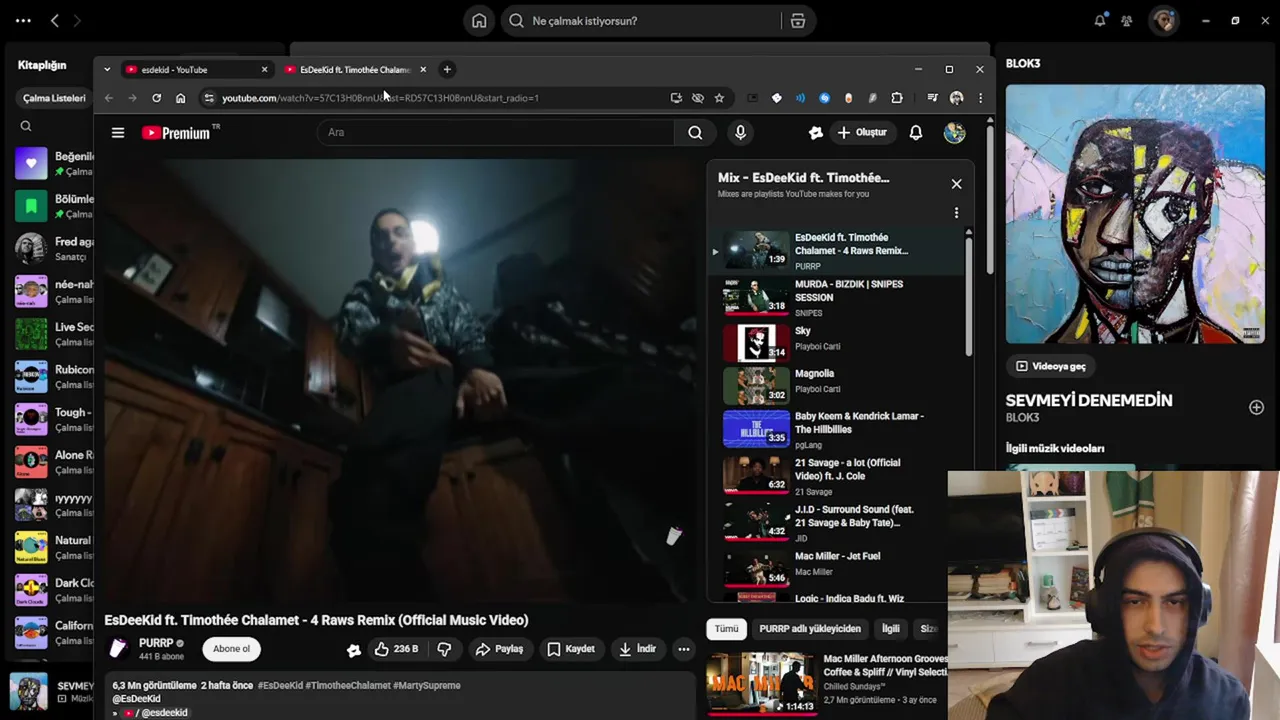
Task: Click Videoya geç button in Spotify
Action: coord(1050,366)
